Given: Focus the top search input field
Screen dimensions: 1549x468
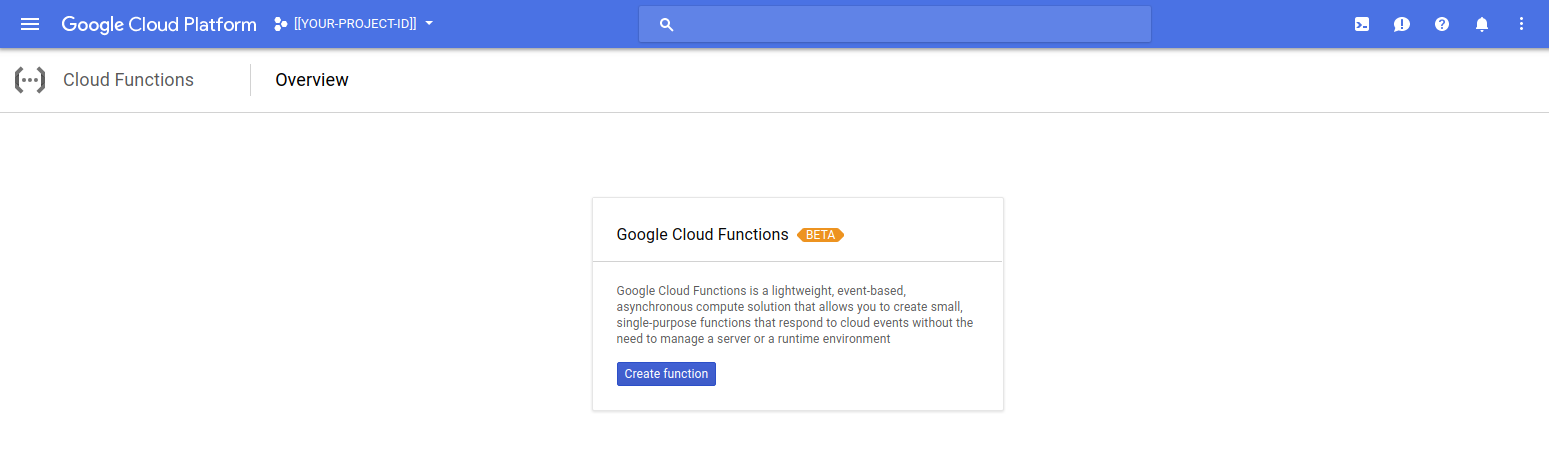Looking at the screenshot, I should (x=895, y=24).
